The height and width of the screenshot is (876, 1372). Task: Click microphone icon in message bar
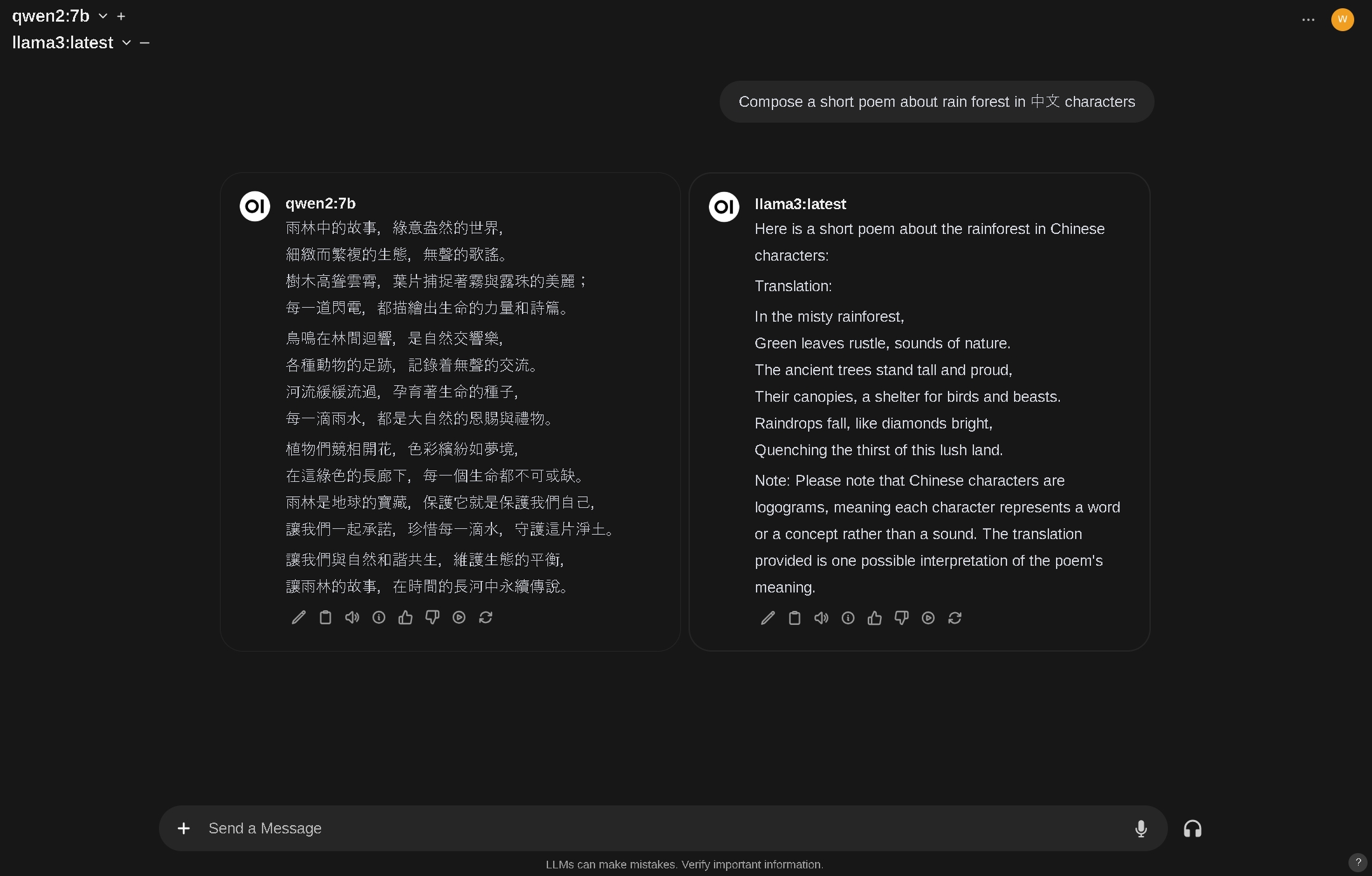pyautogui.click(x=1141, y=828)
